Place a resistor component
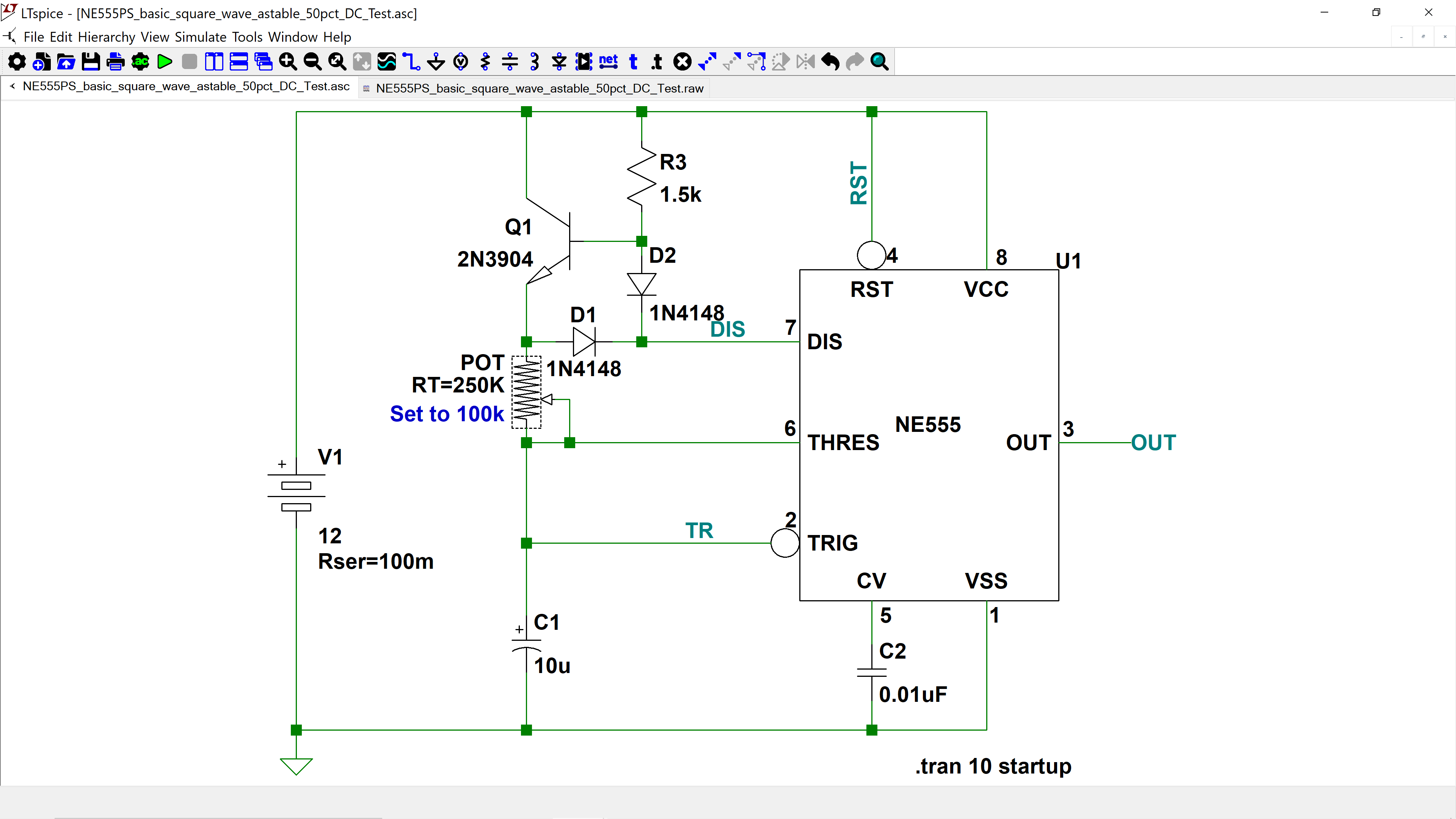Viewport: 1456px width, 819px height. tap(485, 61)
